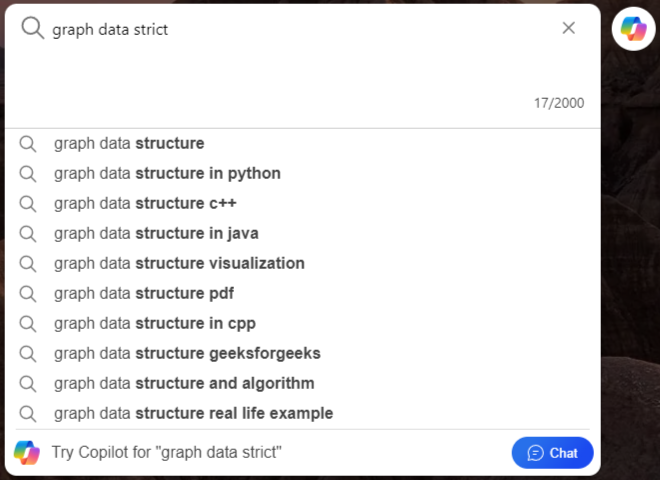
Task: Choose graph data structure real life example
Action: click(193, 413)
